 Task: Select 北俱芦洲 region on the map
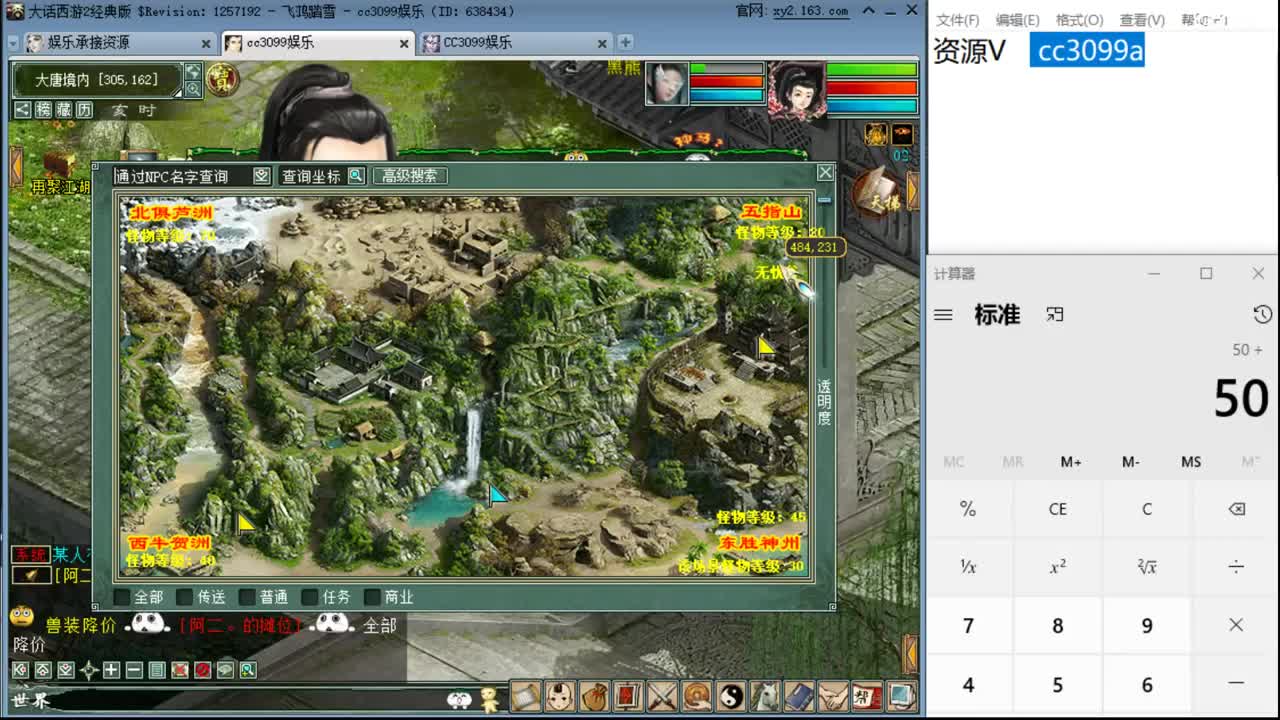pos(171,213)
